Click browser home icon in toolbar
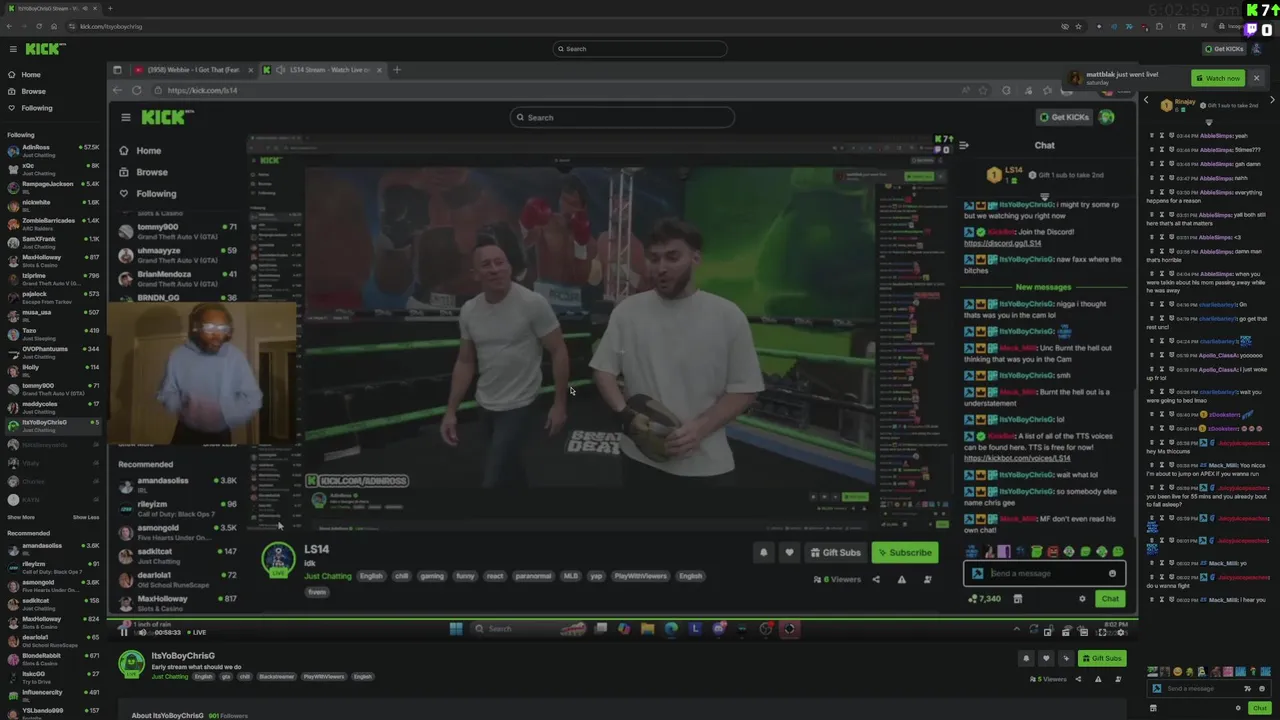Viewport: 1280px width, 720px height. click(54, 27)
